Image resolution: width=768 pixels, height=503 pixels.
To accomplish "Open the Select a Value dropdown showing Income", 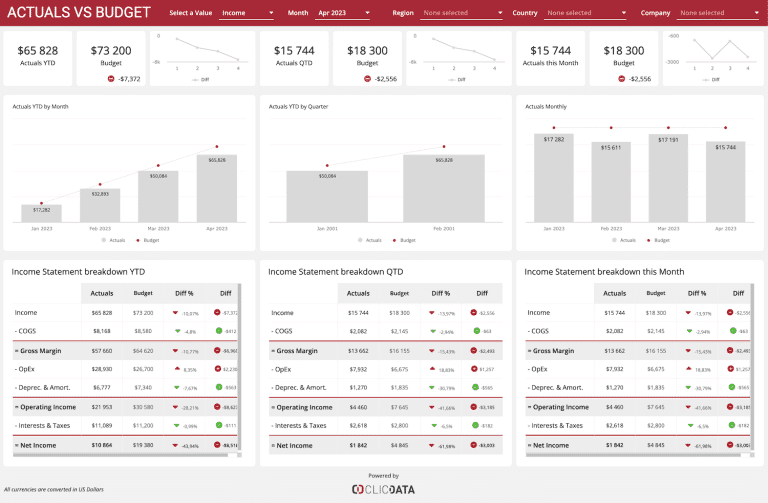I will (x=247, y=13).
